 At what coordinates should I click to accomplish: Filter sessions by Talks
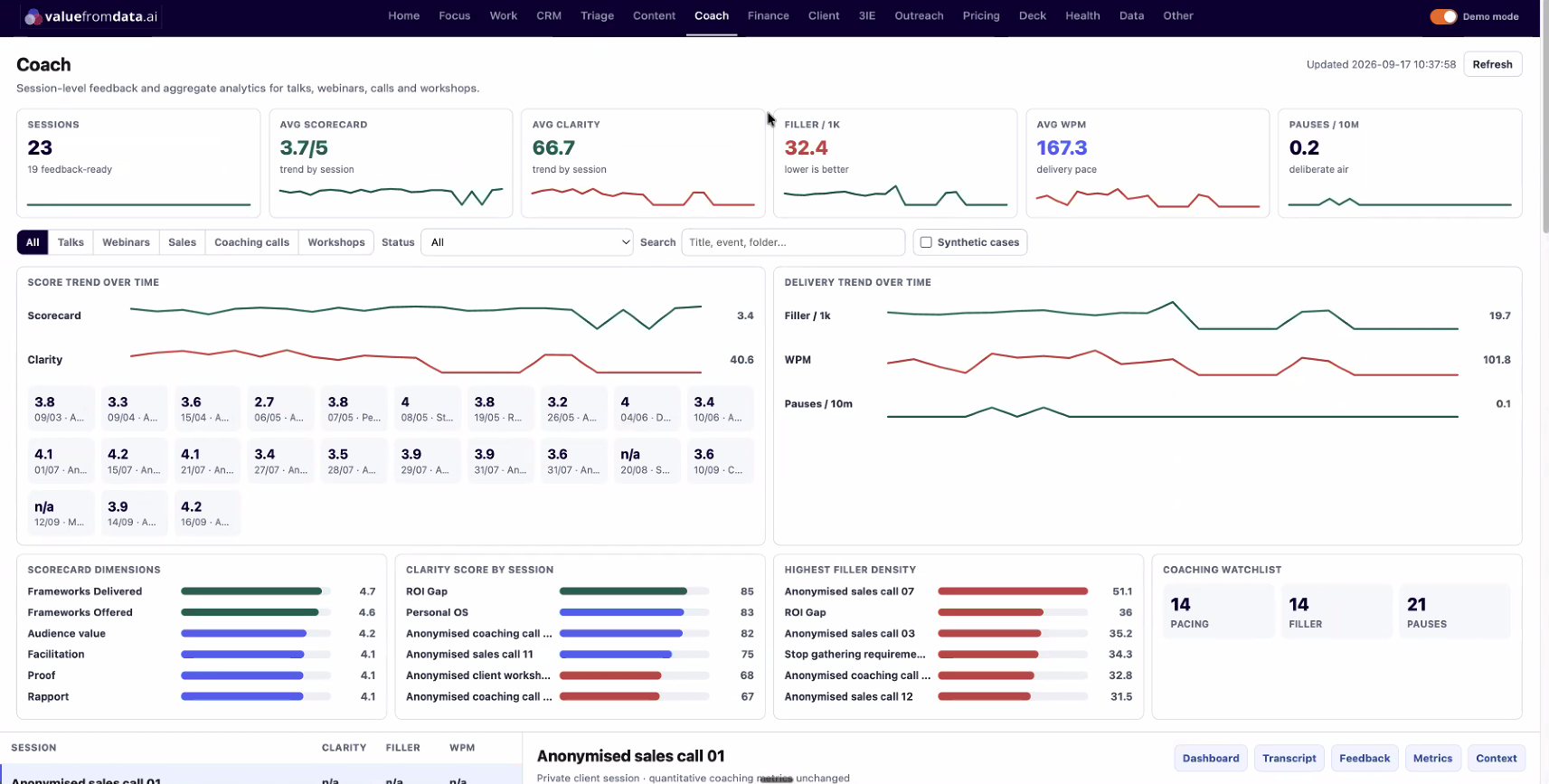coord(71,242)
